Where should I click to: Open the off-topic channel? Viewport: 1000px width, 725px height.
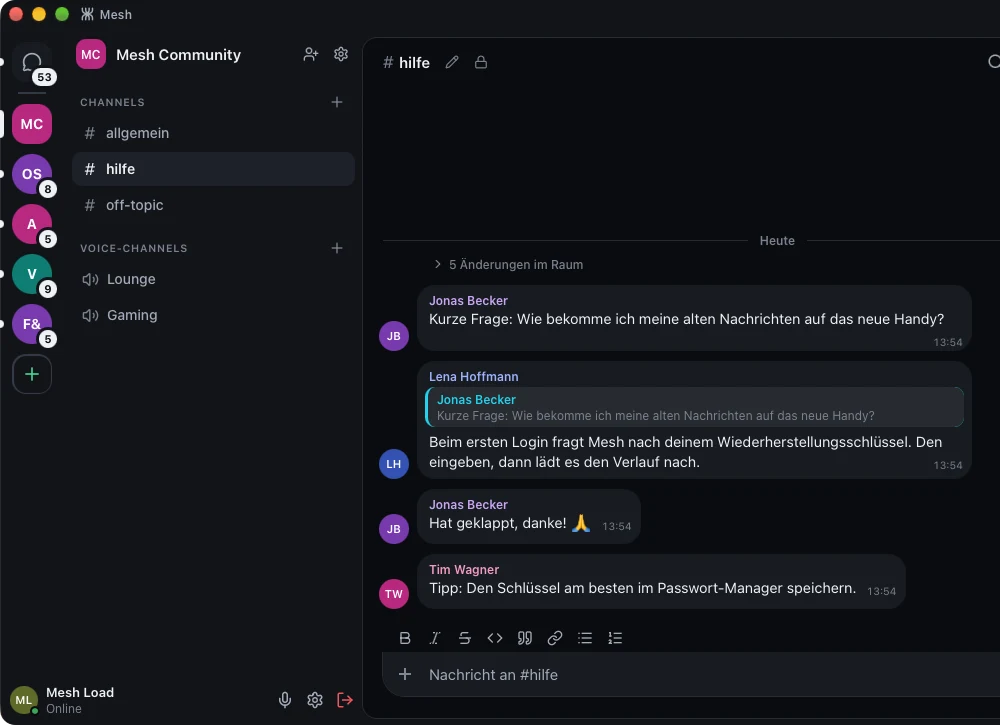(x=213, y=205)
